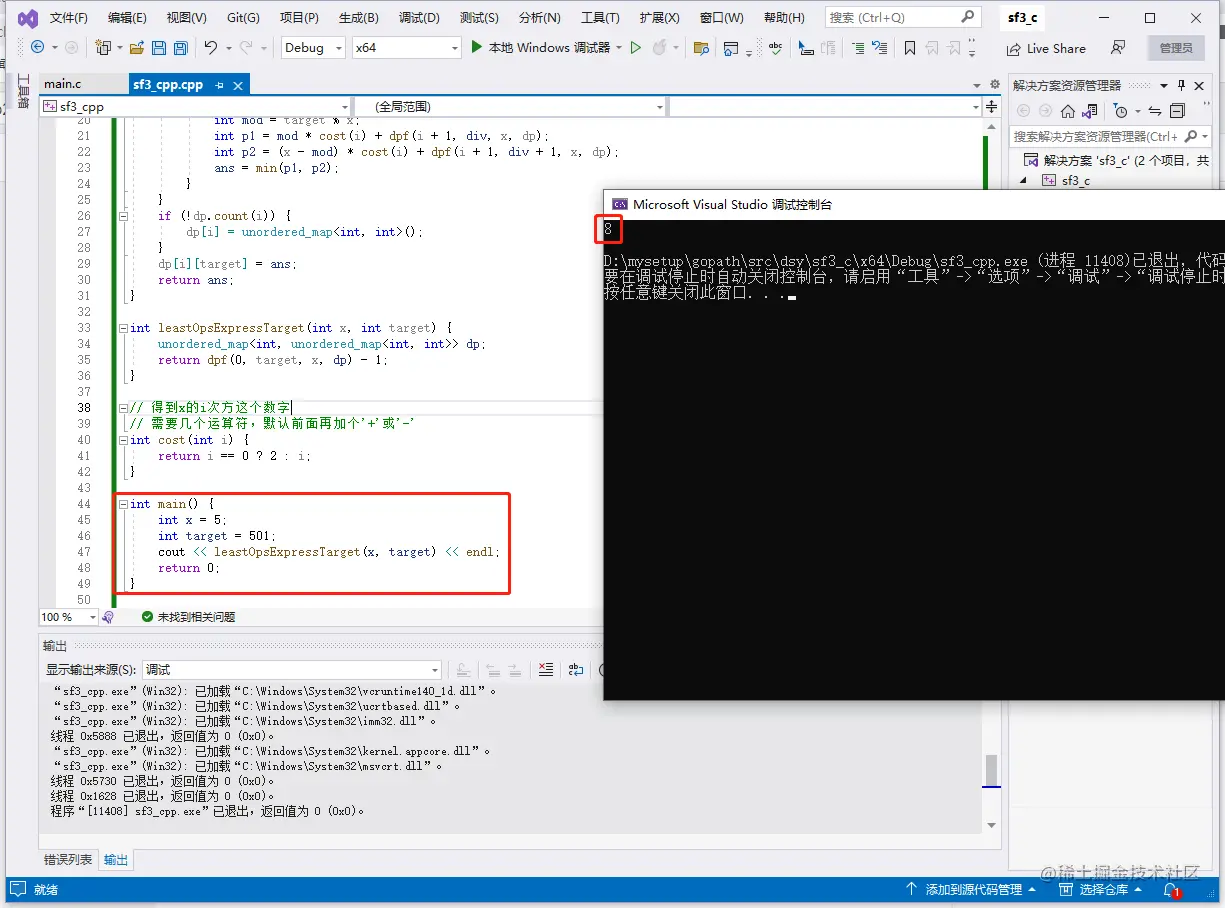1225x908 pixels.
Task: Click 添加到源代码管理 in status bar
Action: point(974,889)
